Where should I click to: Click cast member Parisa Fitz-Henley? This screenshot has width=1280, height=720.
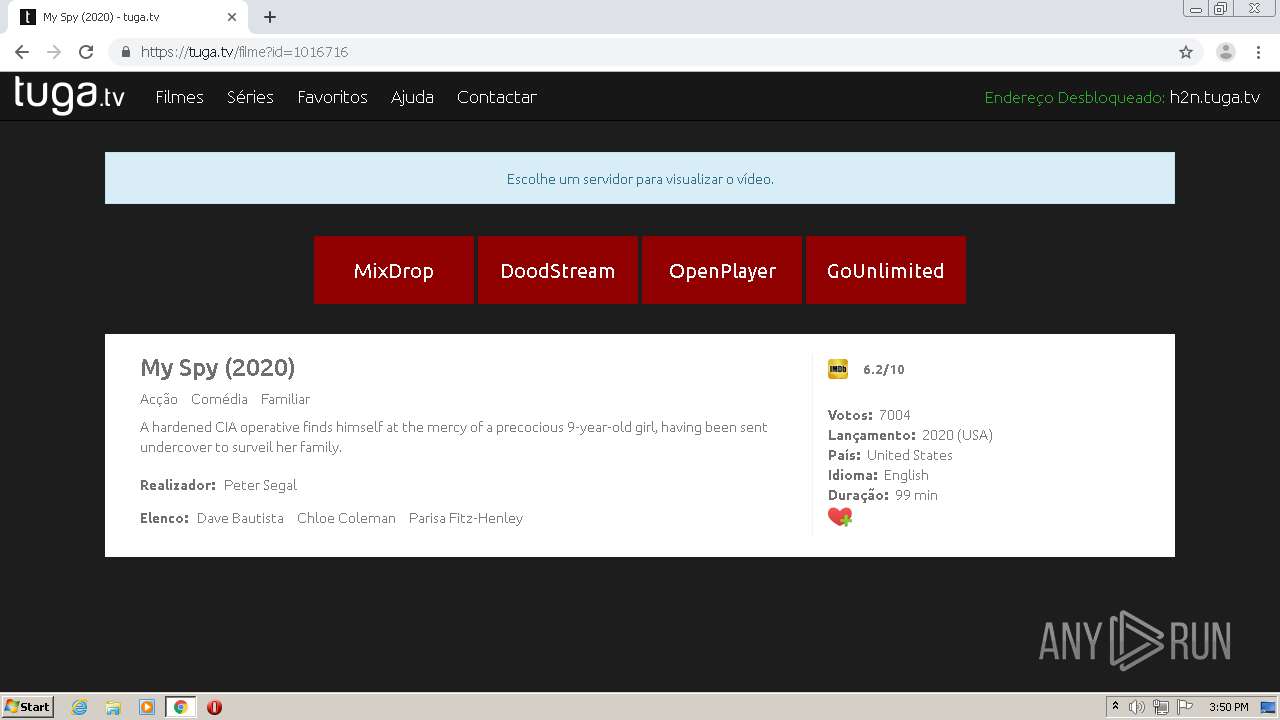pos(466,518)
